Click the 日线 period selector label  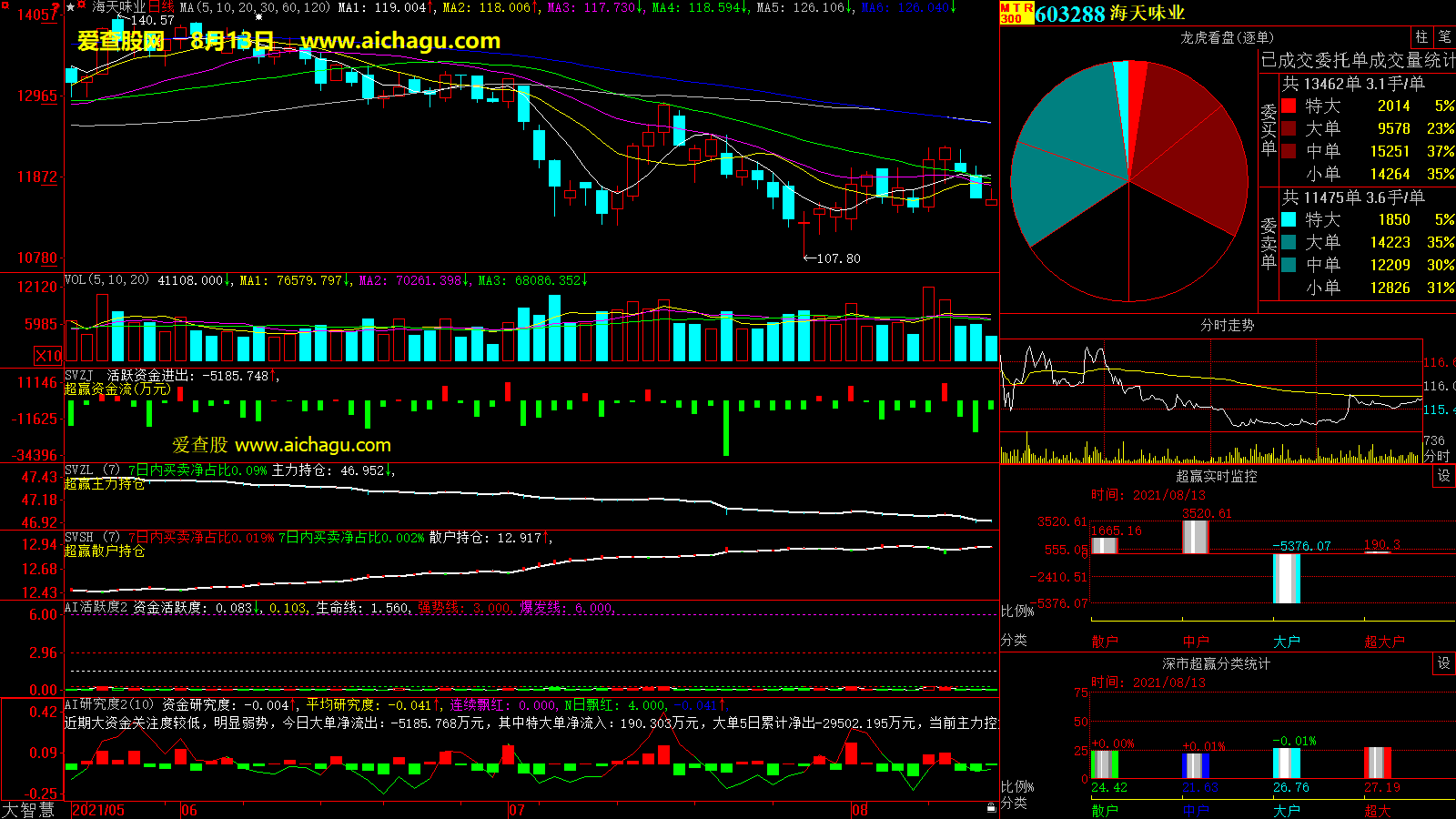coord(161,7)
